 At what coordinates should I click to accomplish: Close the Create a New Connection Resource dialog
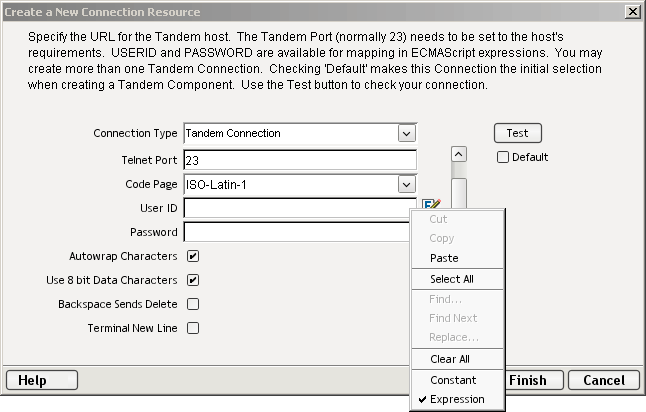click(x=633, y=12)
